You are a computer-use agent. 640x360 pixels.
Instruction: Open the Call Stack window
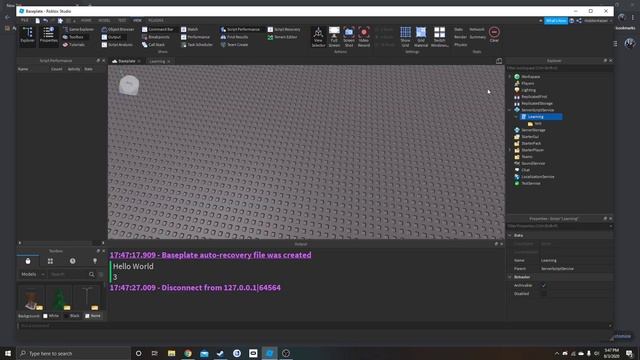(x=153, y=44)
